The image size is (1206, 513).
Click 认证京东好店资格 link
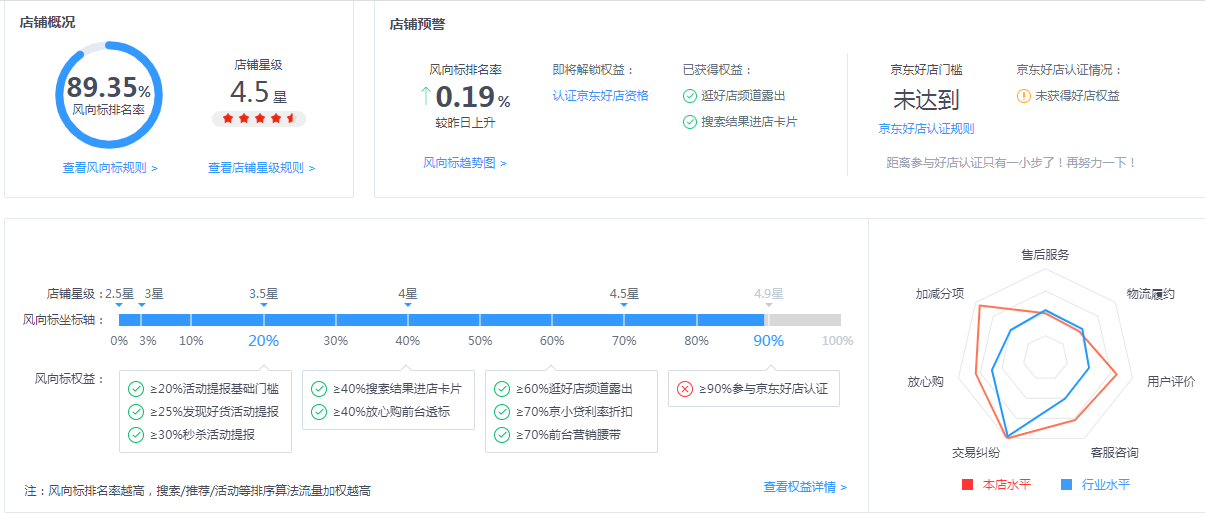(600, 96)
